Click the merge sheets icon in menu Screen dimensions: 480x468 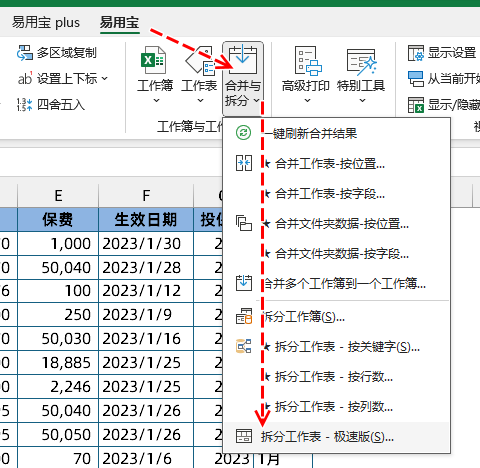coord(244,163)
